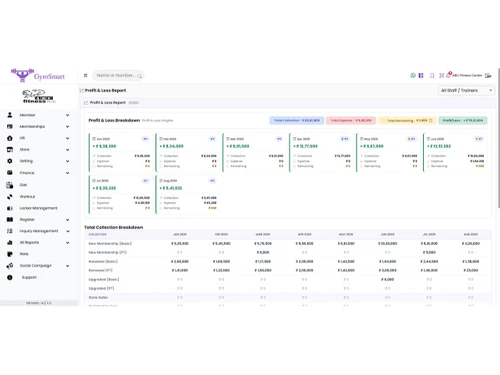
Task: Click the New Membership (Basic) row label
Action: (110, 244)
